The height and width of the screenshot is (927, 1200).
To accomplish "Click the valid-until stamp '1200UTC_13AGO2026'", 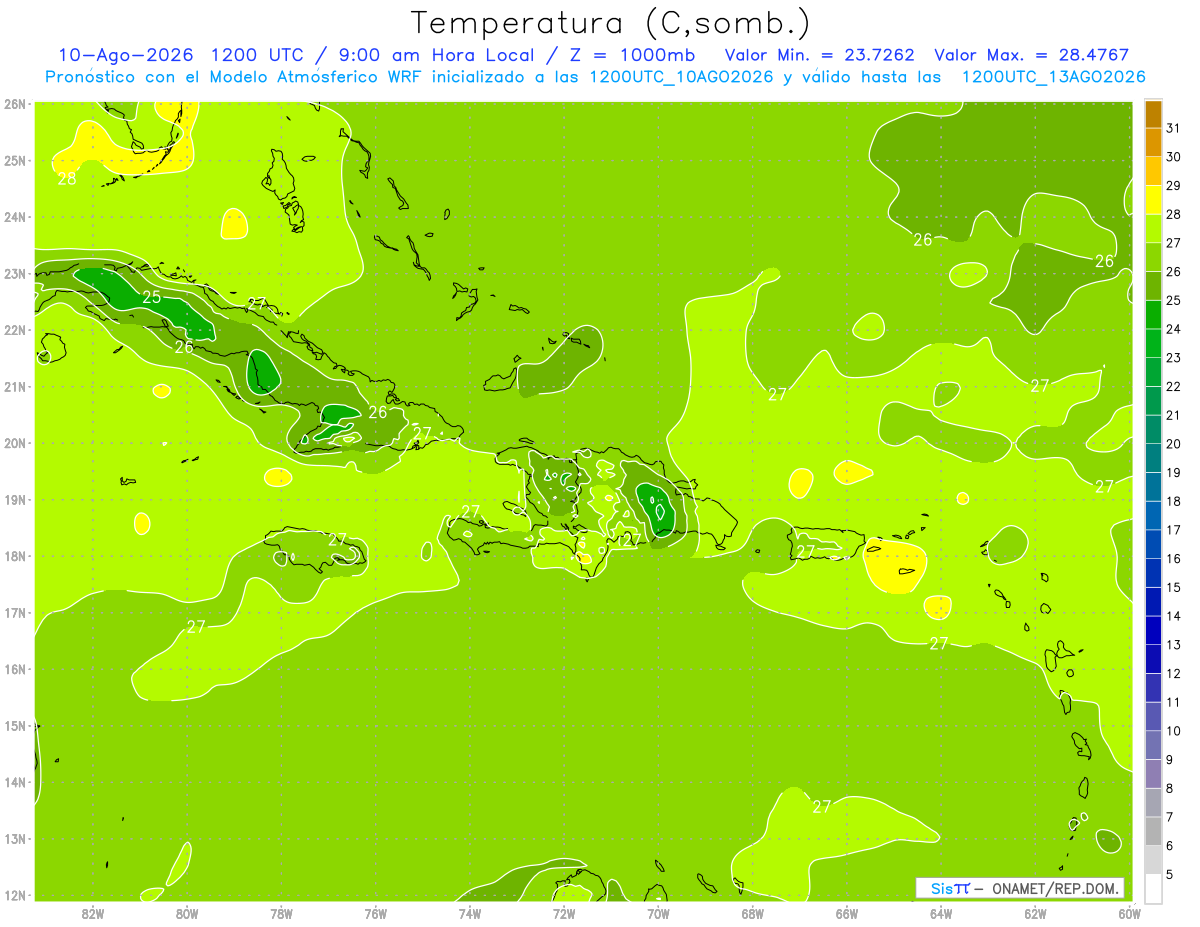I will tap(1053, 77).
